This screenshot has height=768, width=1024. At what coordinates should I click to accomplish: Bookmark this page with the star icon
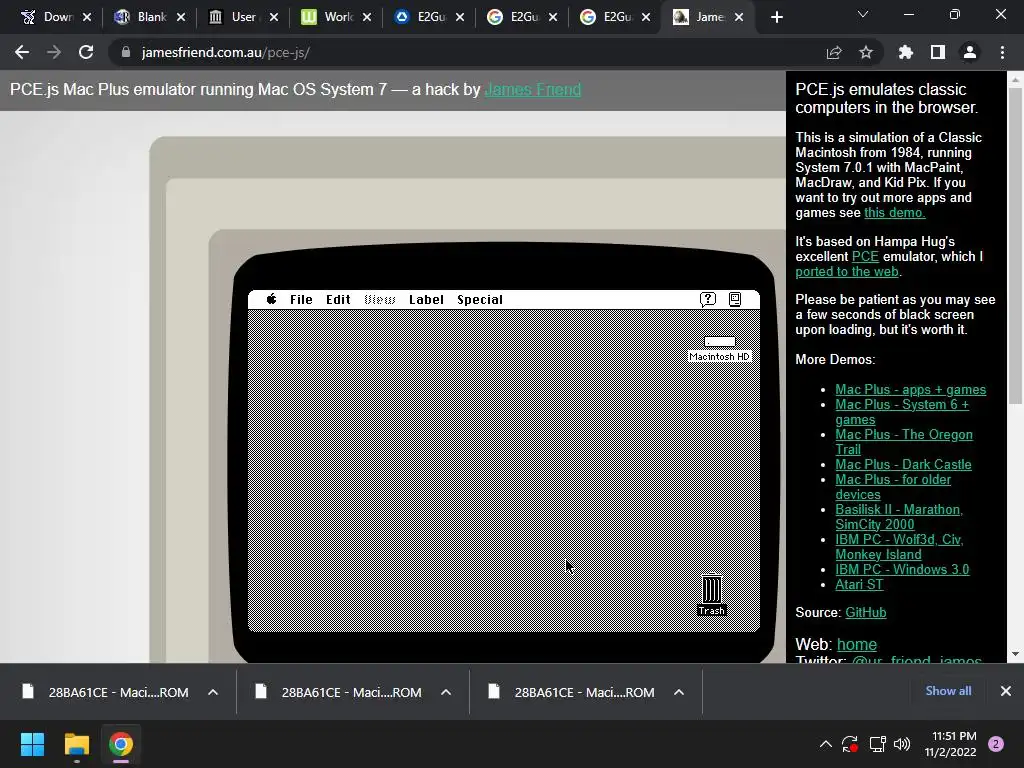(x=866, y=52)
